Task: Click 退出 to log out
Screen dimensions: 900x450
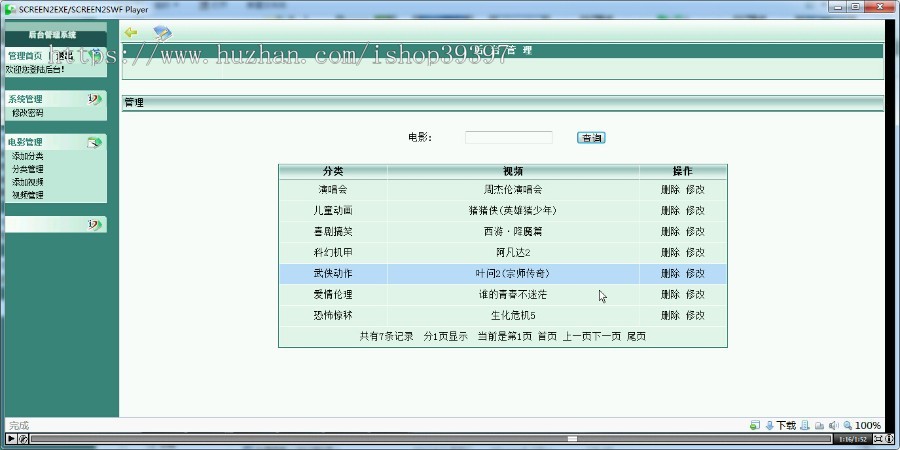Action: (65, 56)
